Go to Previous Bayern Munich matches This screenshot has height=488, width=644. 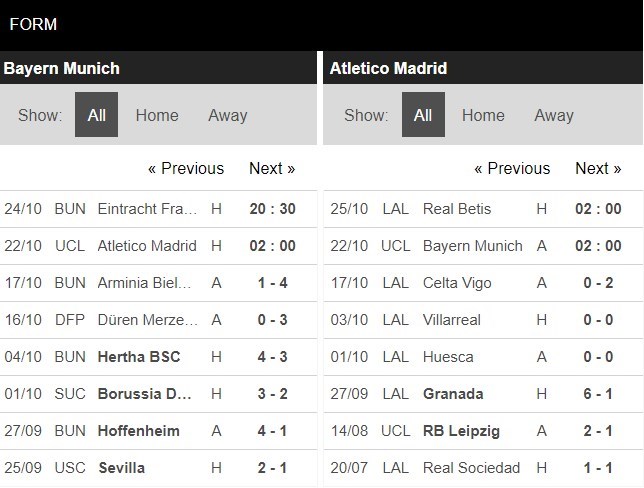click(186, 168)
